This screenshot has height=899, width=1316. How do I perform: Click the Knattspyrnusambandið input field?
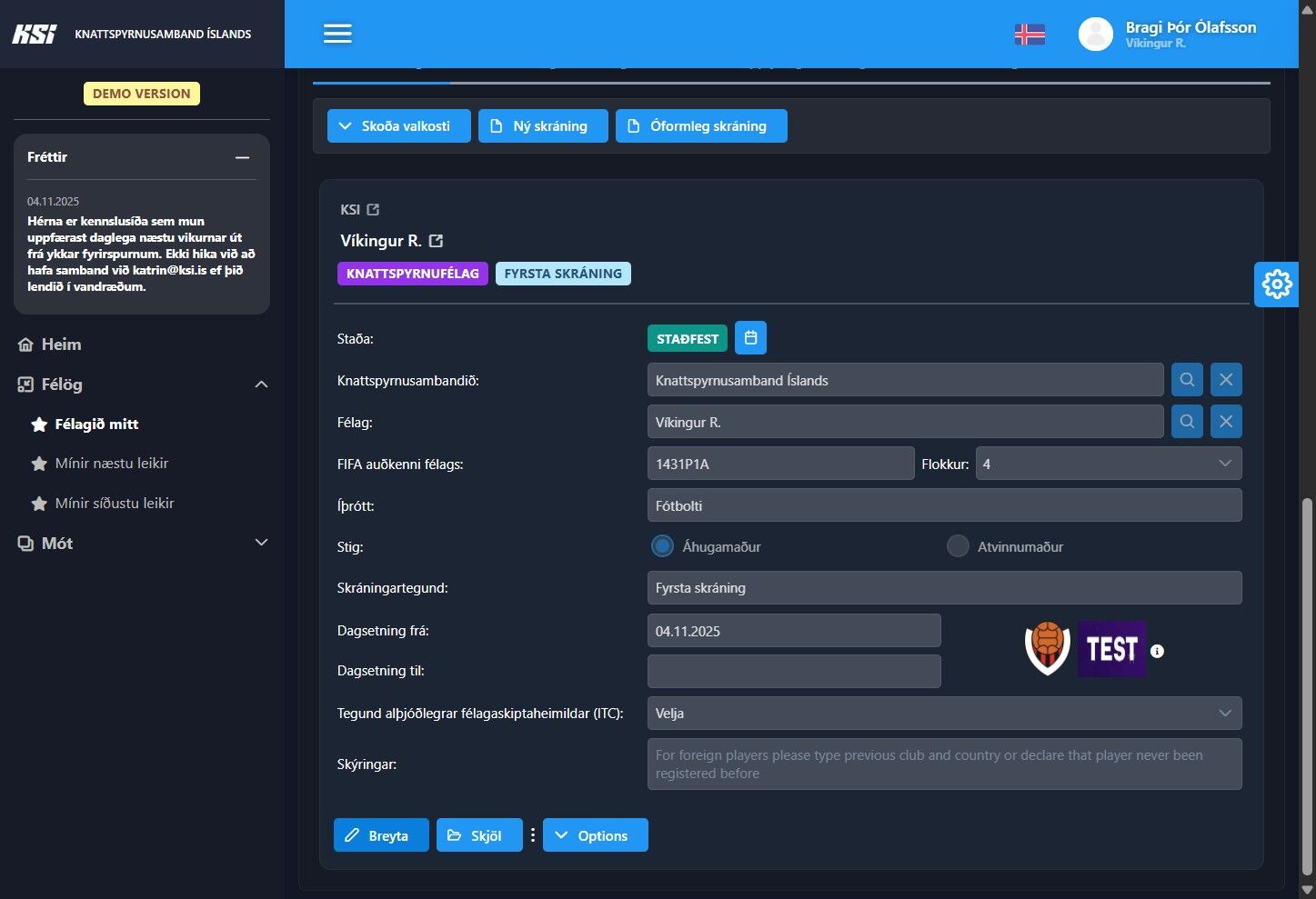coord(905,380)
